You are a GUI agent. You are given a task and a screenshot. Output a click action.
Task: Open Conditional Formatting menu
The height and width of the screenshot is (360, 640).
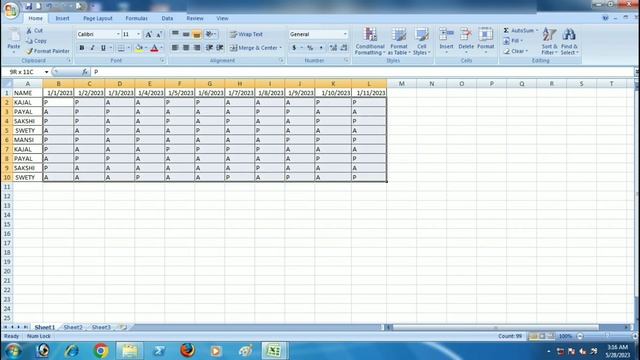(x=370, y=41)
